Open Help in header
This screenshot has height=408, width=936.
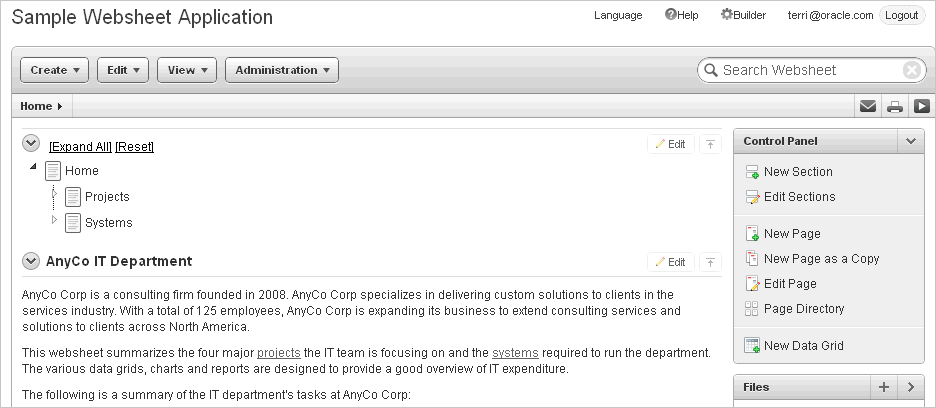pyautogui.click(x=681, y=15)
